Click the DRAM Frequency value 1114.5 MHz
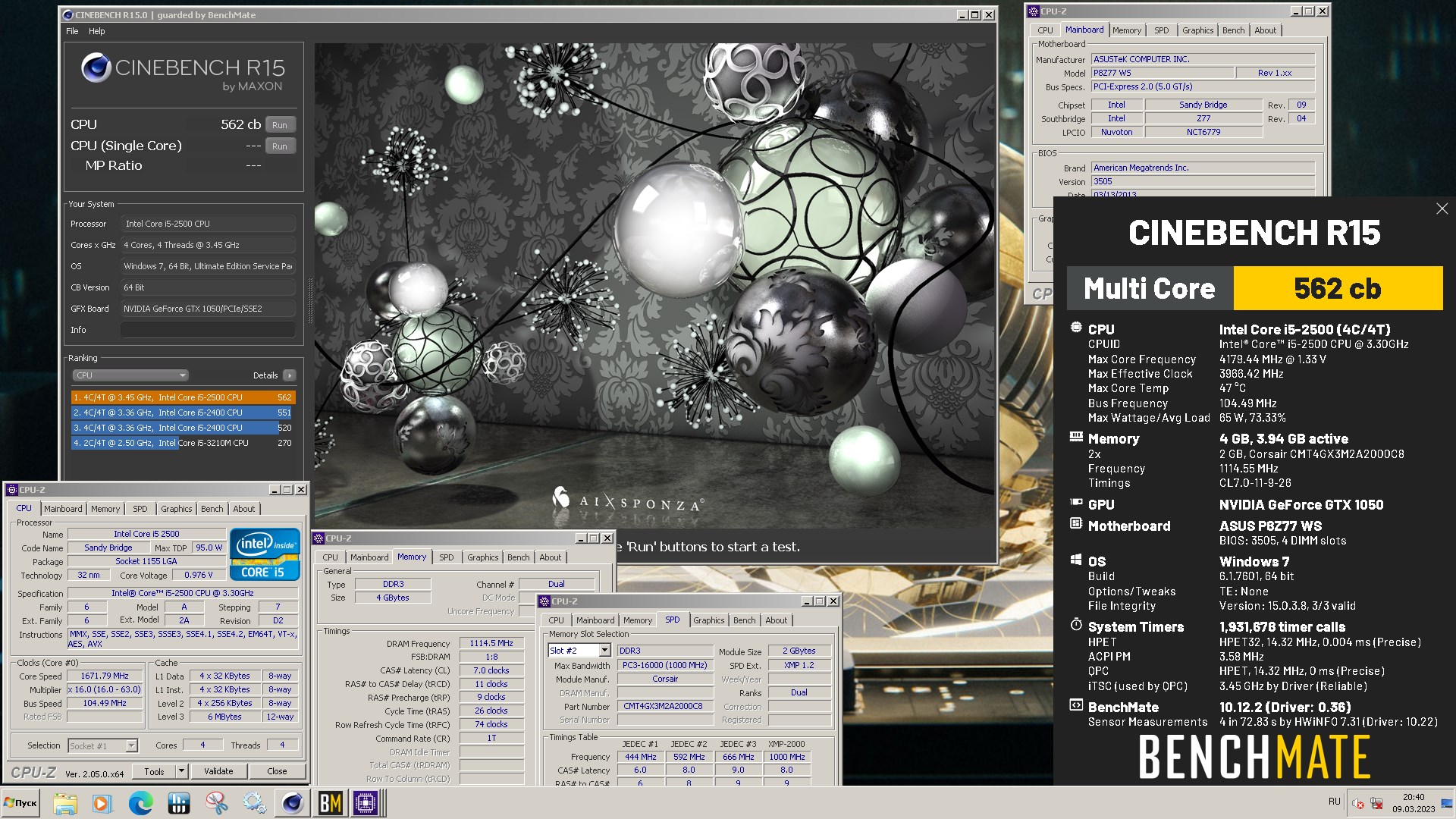The height and width of the screenshot is (819, 1456). click(491, 643)
